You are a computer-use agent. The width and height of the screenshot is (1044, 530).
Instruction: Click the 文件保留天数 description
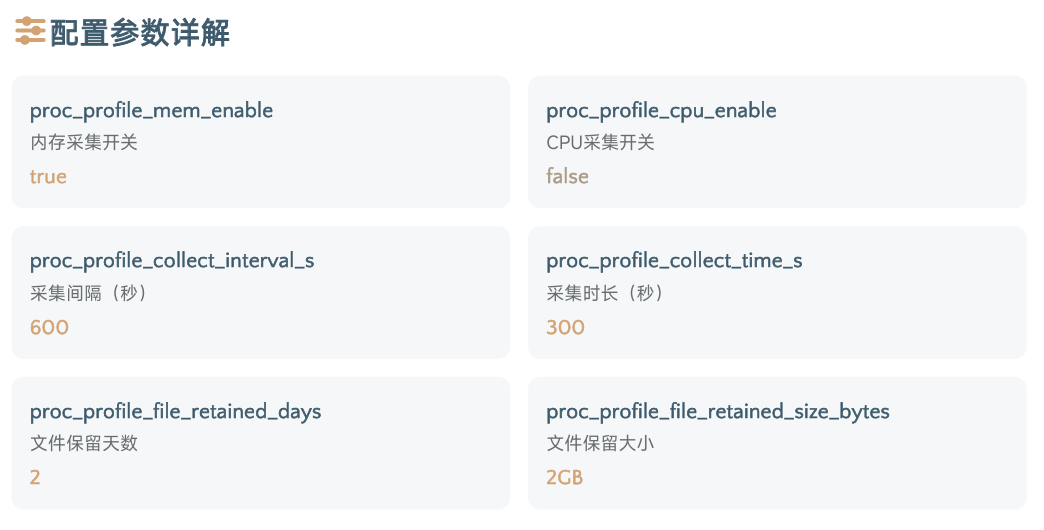[x=84, y=443]
